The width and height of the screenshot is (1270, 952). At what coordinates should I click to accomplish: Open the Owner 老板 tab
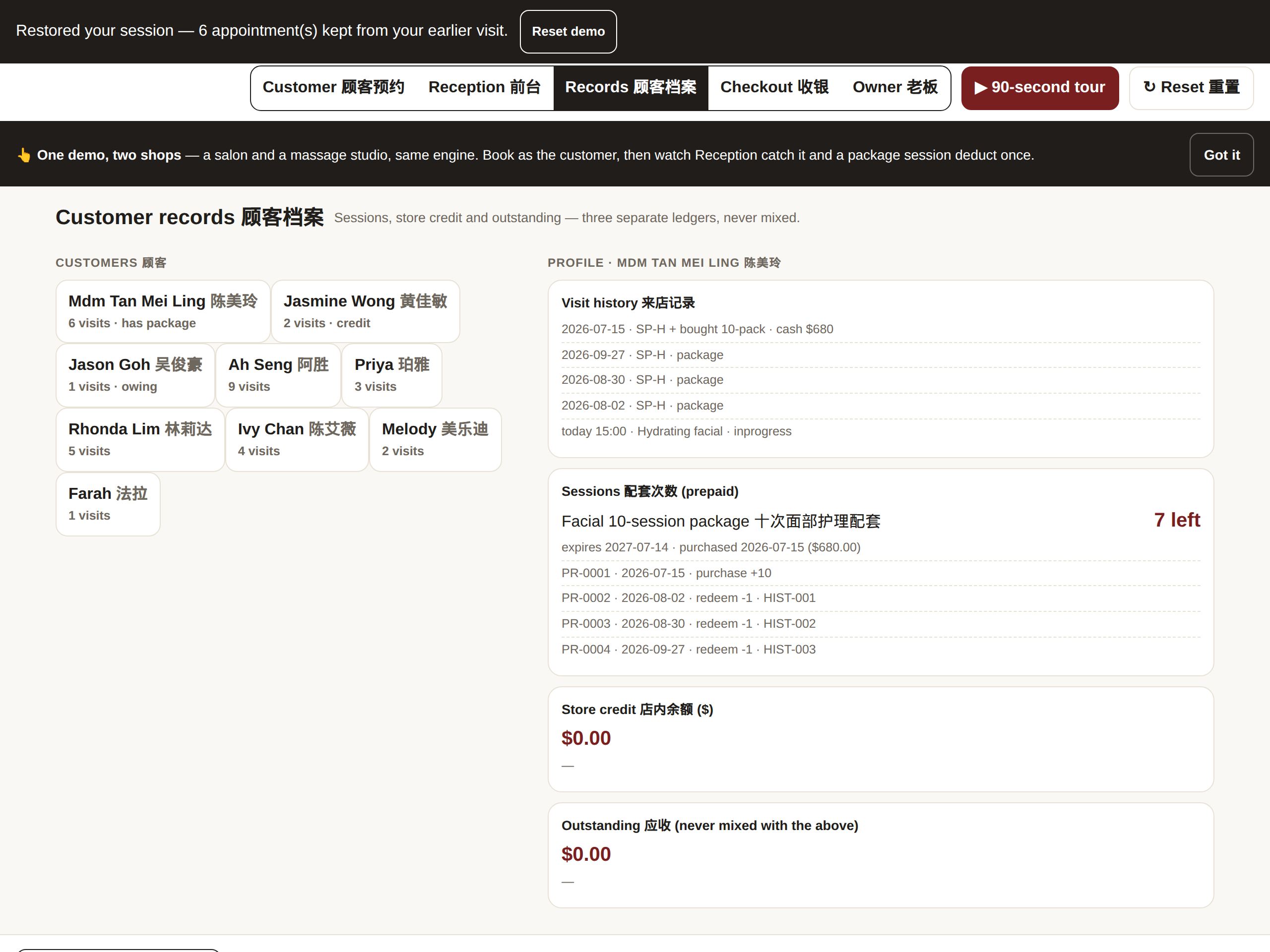point(895,87)
